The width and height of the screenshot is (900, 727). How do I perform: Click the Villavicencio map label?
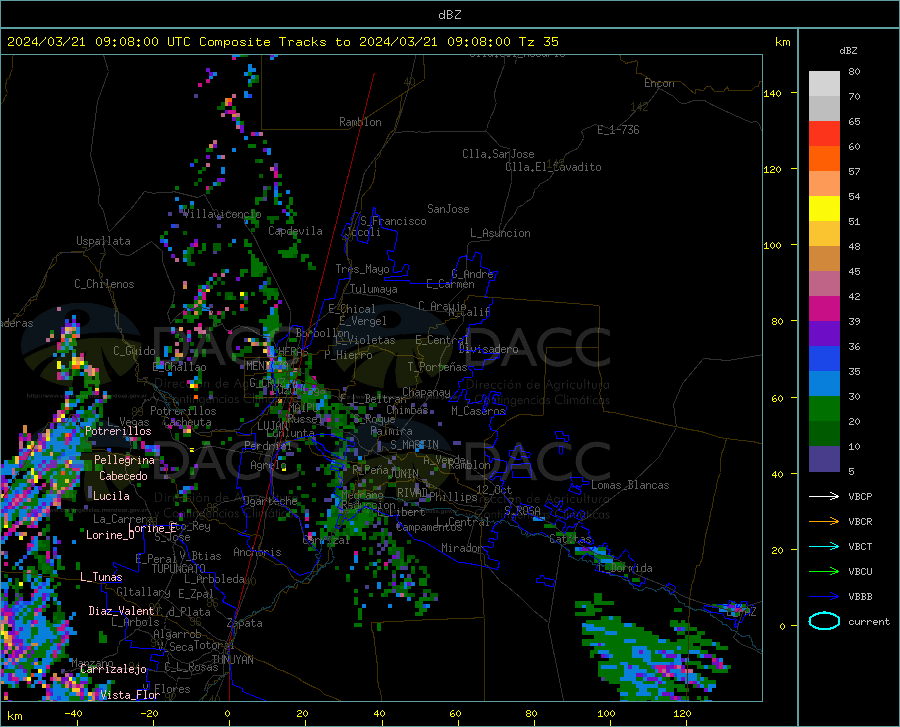[x=222, y=214]
